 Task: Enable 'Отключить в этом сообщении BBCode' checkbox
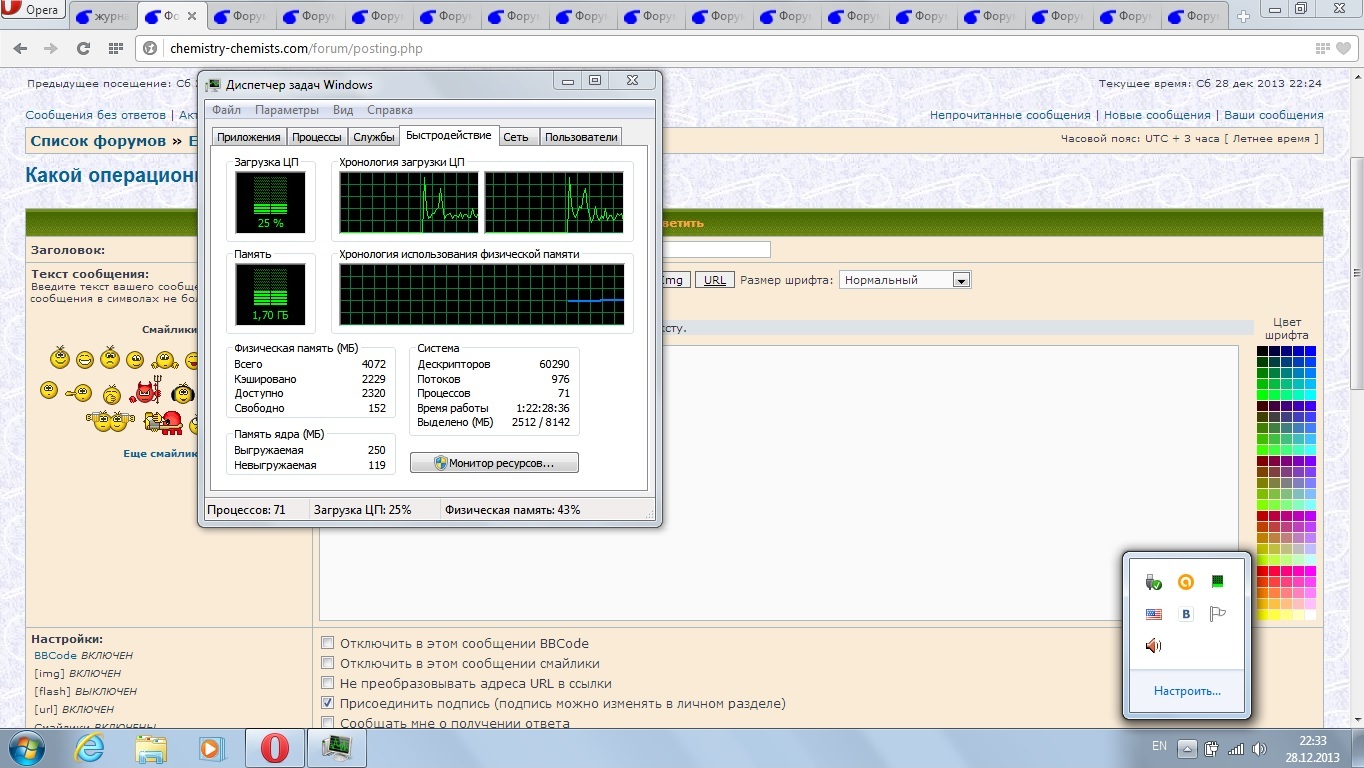click(x=327, y=643)
